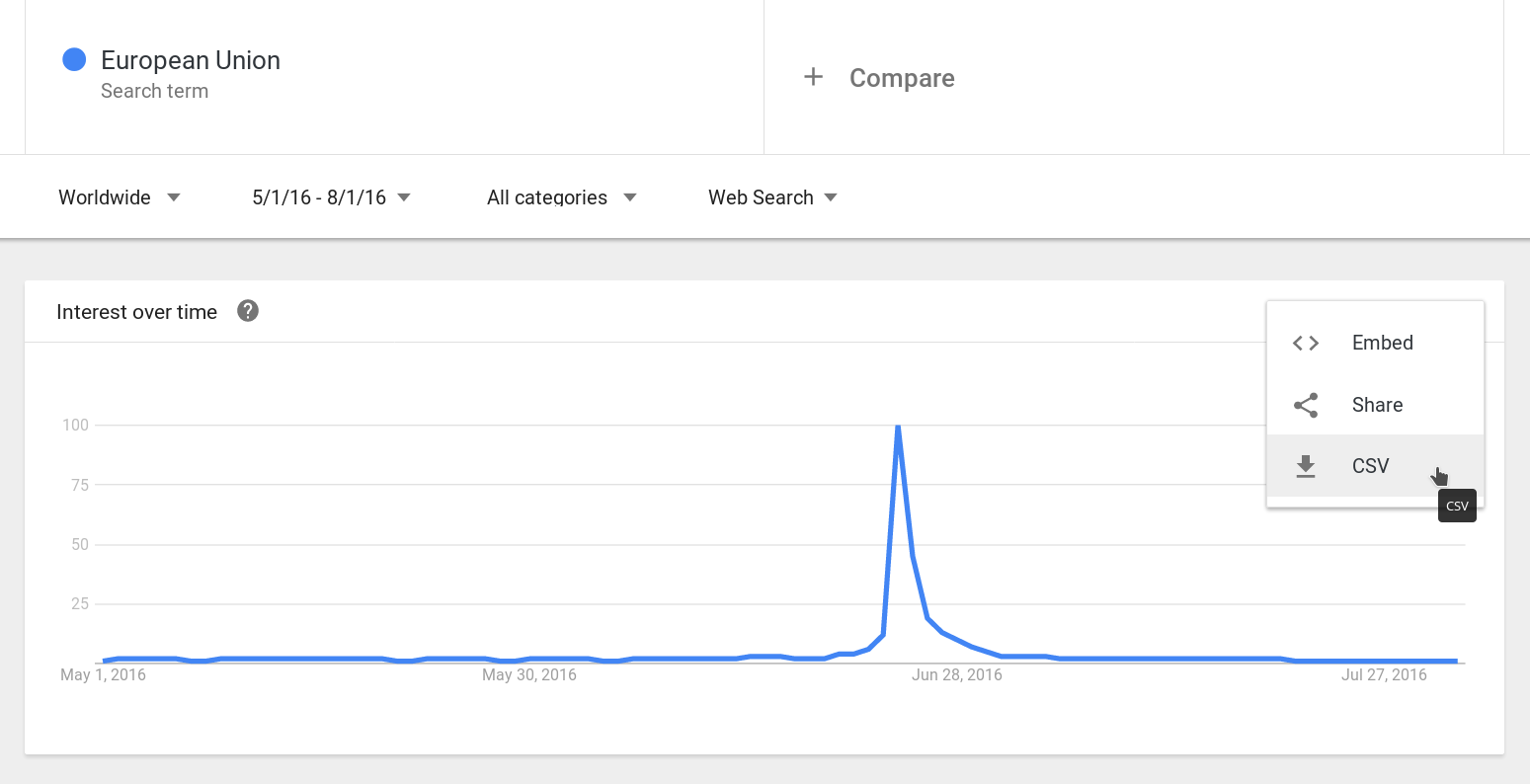Image resolution: width=1530 pixels, height=784 pixels.
Task: Click the plus icon beside Compare
Action: click(813, 77)
